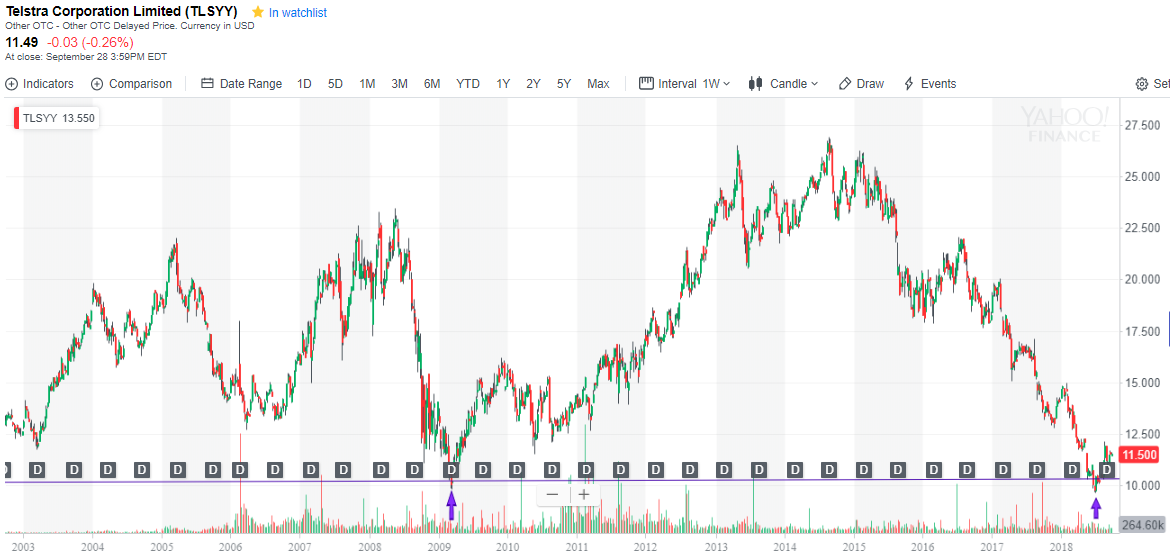Click the -0.03 (-0.26%) change value

[x=90, y=42]
